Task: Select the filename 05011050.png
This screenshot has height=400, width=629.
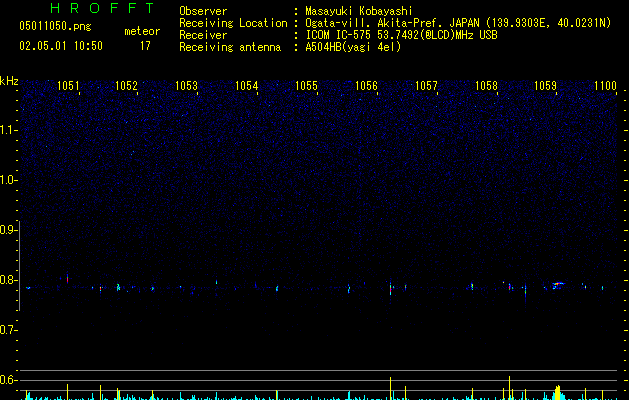Action: 55,26
